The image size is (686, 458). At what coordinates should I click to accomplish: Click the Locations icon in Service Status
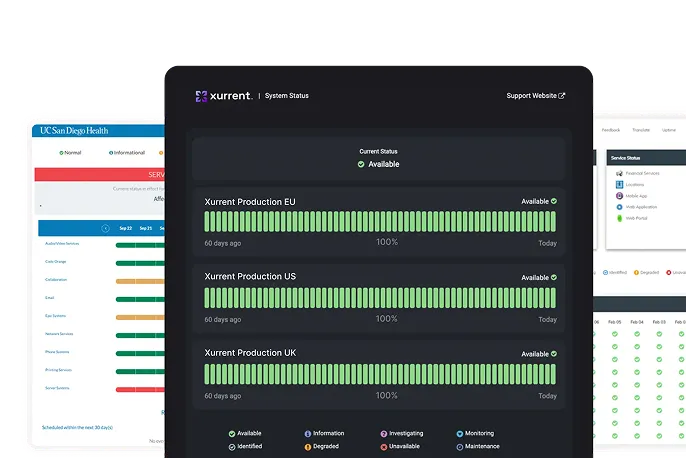click(x=619, y=185)
